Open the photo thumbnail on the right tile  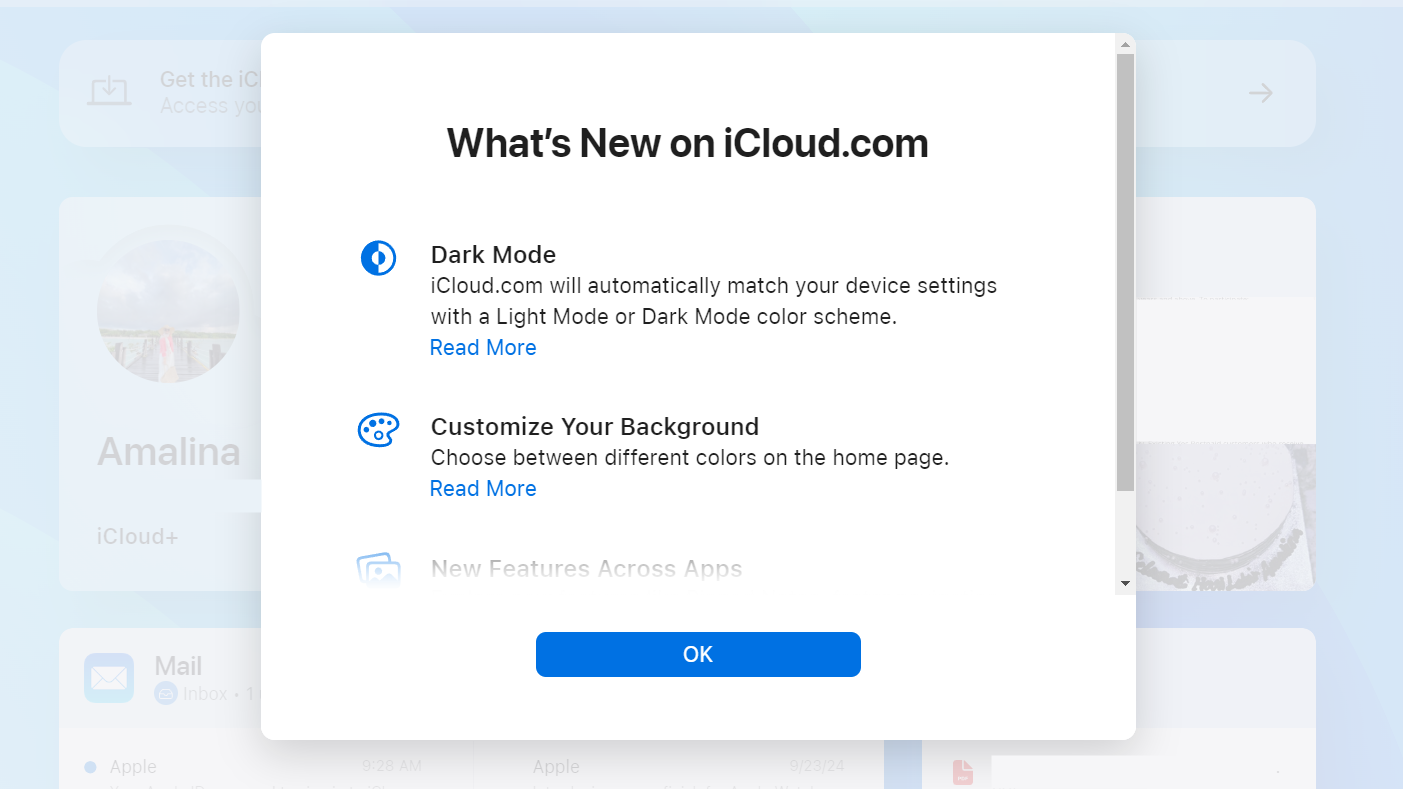pyautogui.click(x=1226, y=515)
